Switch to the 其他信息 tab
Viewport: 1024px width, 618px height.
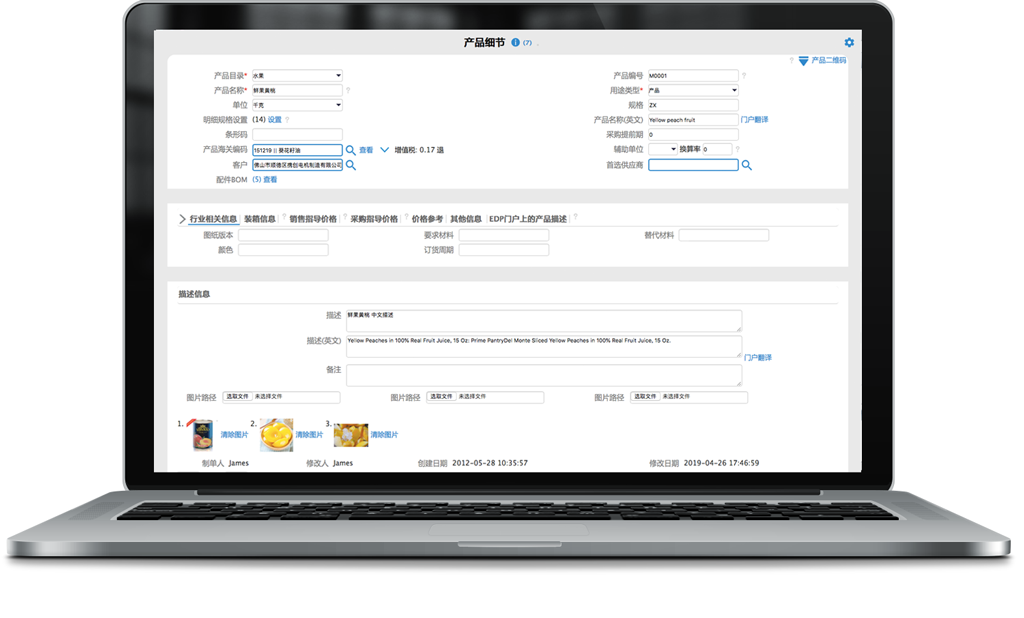[465, 218]
